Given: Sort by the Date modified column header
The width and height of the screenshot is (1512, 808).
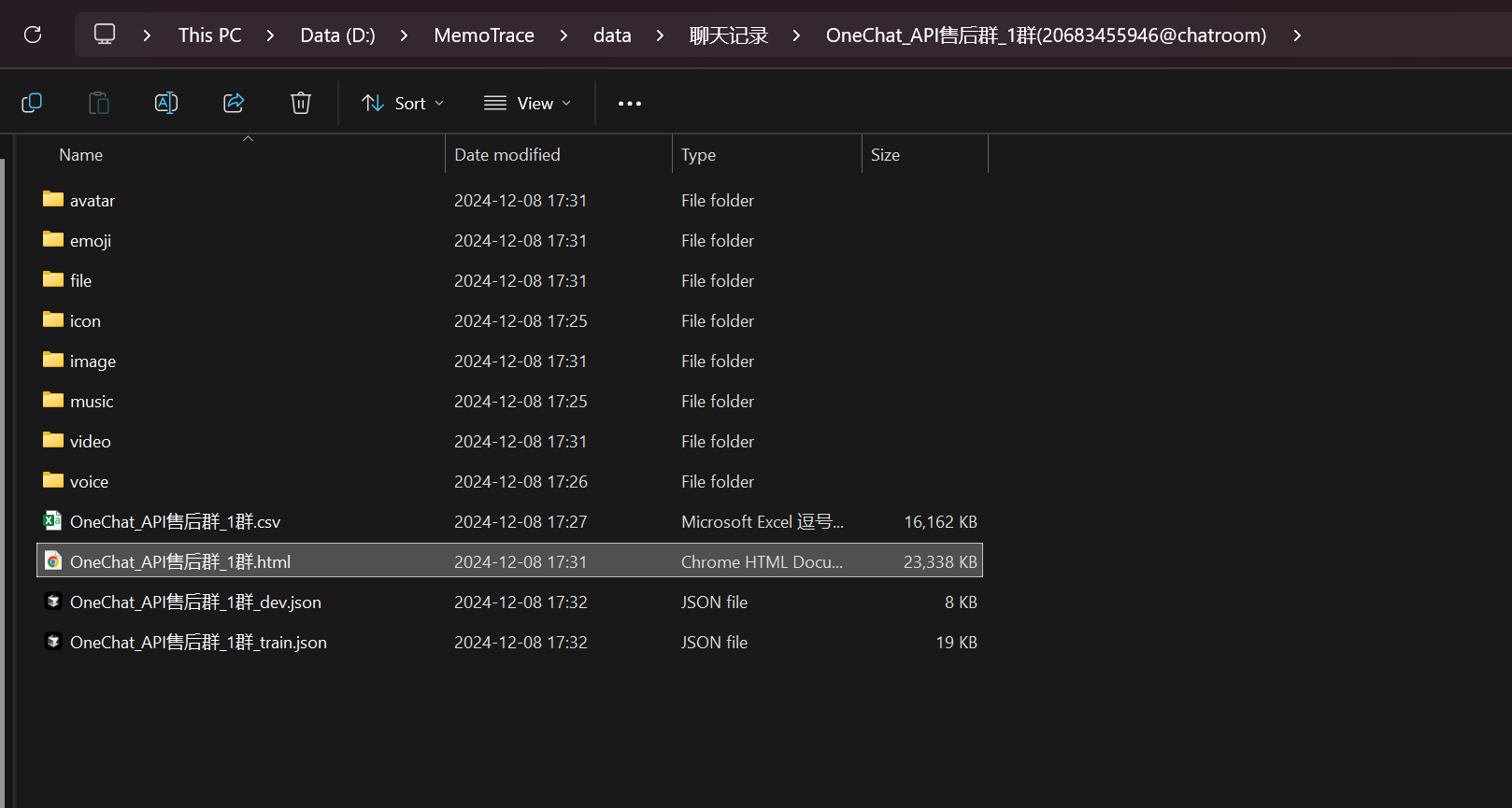Looking at the screenshot, I should coord(507,155).
